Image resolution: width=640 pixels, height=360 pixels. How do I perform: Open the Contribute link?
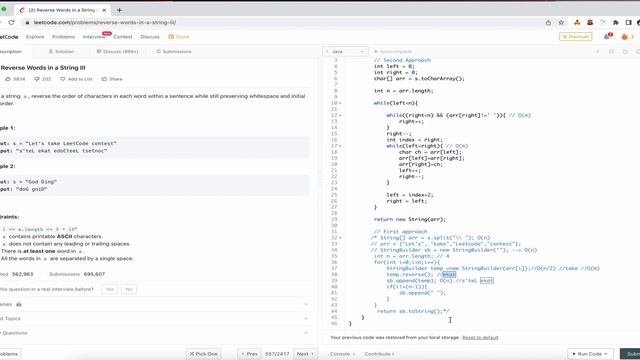point(379,354)
